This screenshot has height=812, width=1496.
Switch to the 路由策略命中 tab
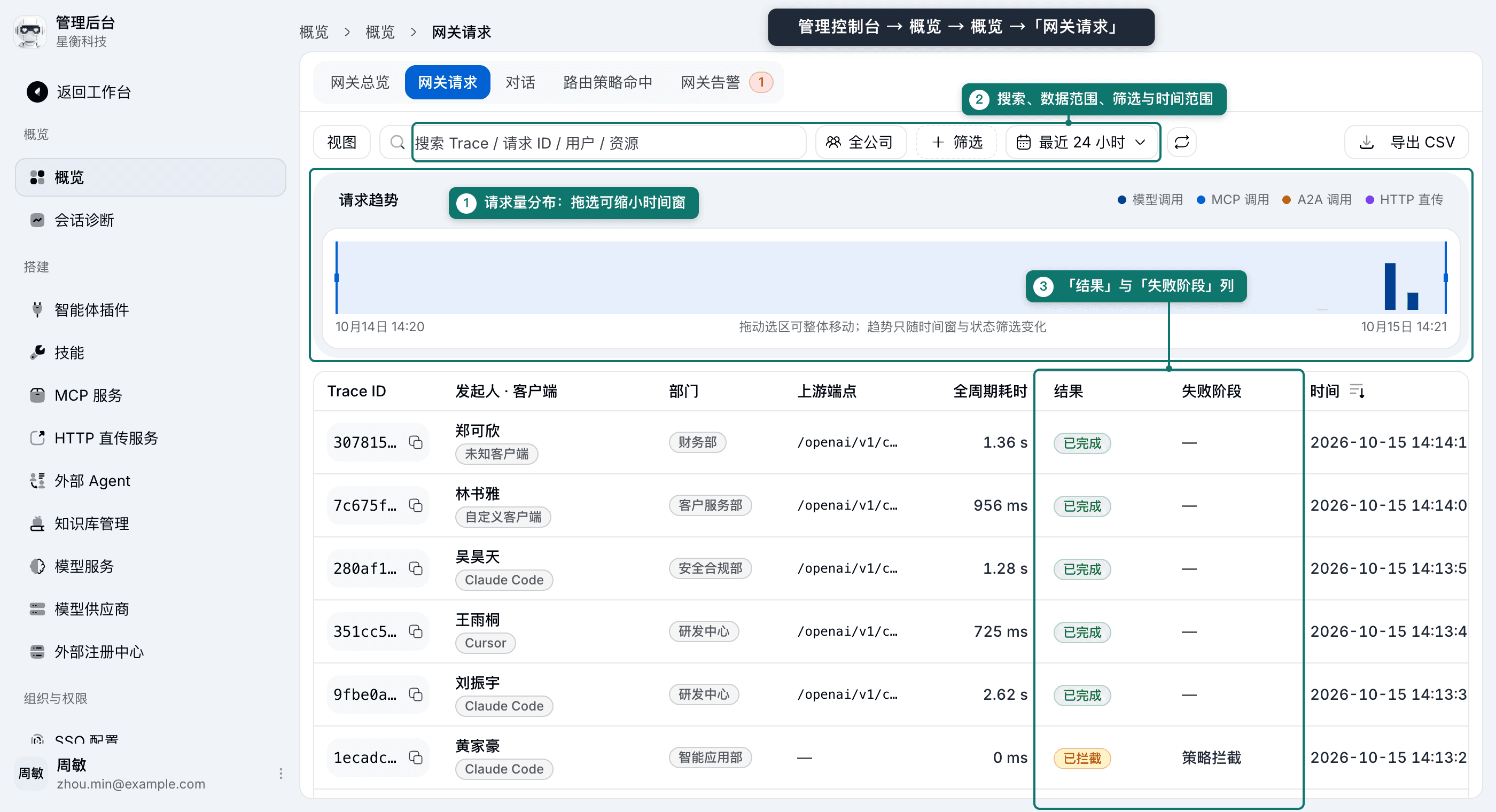pyautogui.click(x=608, y=82)
